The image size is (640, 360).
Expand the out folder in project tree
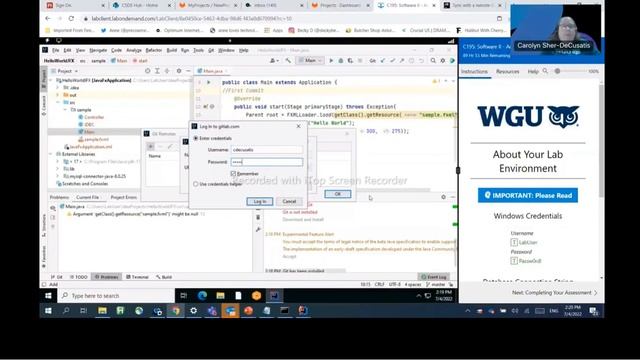58,95
